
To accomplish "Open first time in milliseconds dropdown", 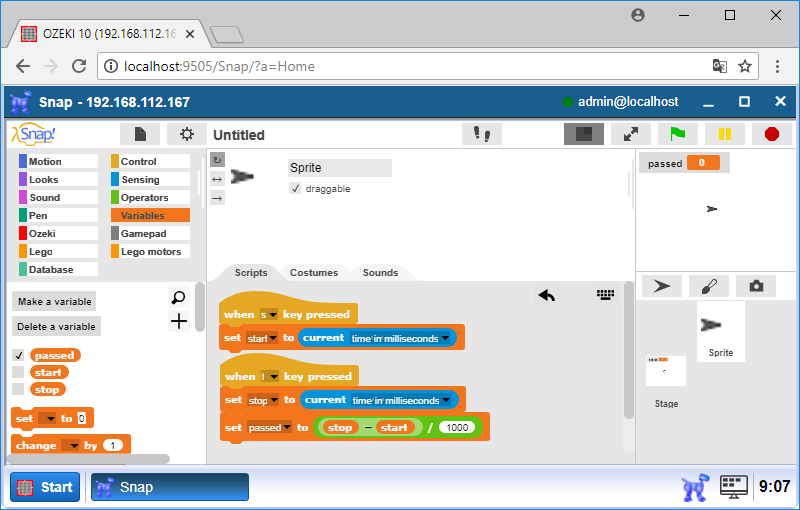I will tap(445, 338).
